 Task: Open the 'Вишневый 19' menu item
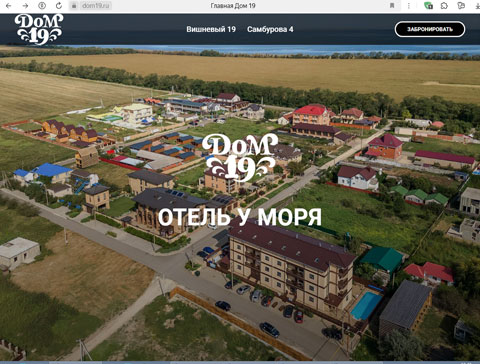(211, 29)
